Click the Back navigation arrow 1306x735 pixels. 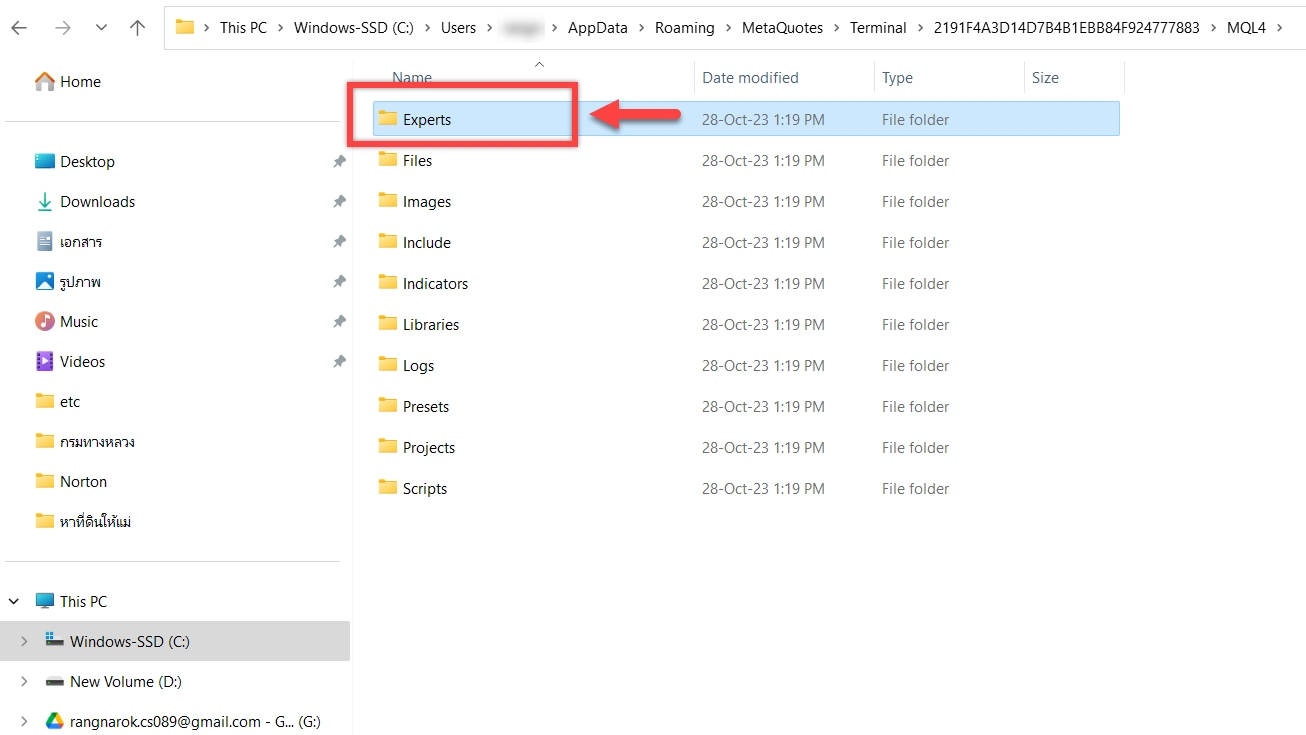pyautogui.click(x=19, y=28)
